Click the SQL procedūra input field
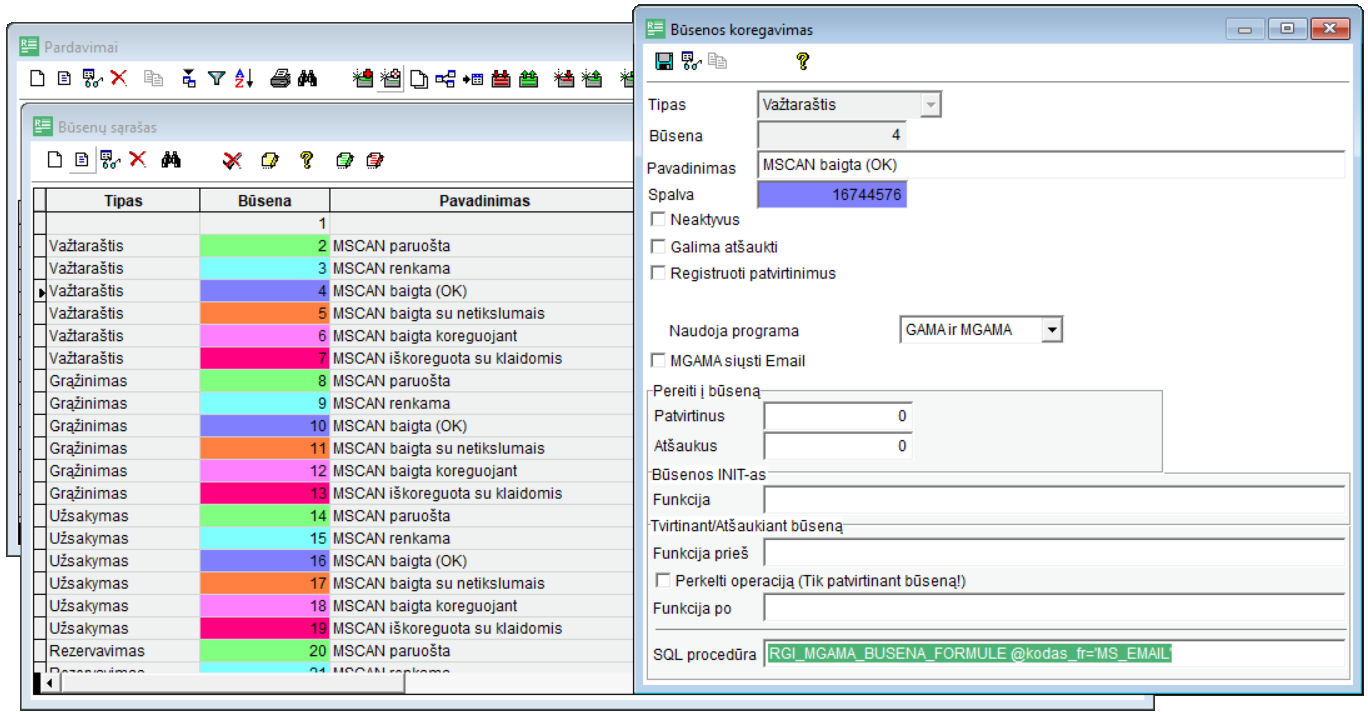Viewport: 1368px width, 712px height. [1054, 655]
